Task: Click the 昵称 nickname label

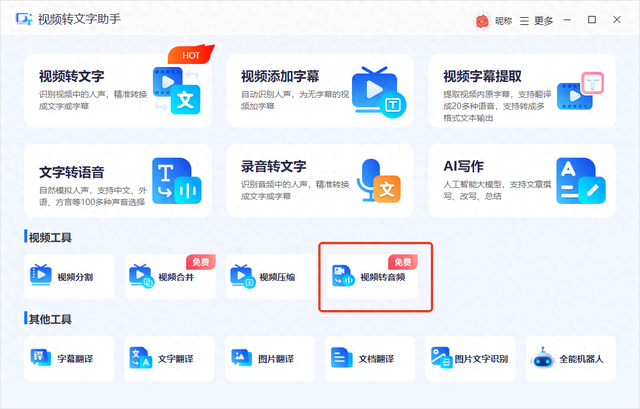Action: click(504, 21)
